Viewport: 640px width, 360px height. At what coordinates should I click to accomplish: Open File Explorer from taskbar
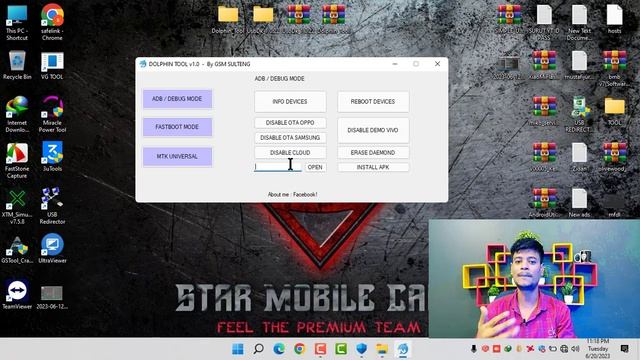(382, 349)
